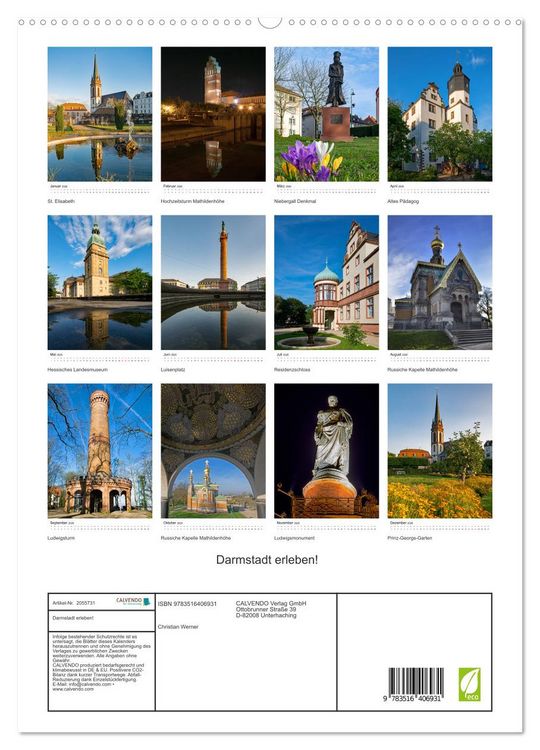This screenshot has width=540, height=750.
Task: Open the St. Elisabeth church photo
Action: point(100,114)
